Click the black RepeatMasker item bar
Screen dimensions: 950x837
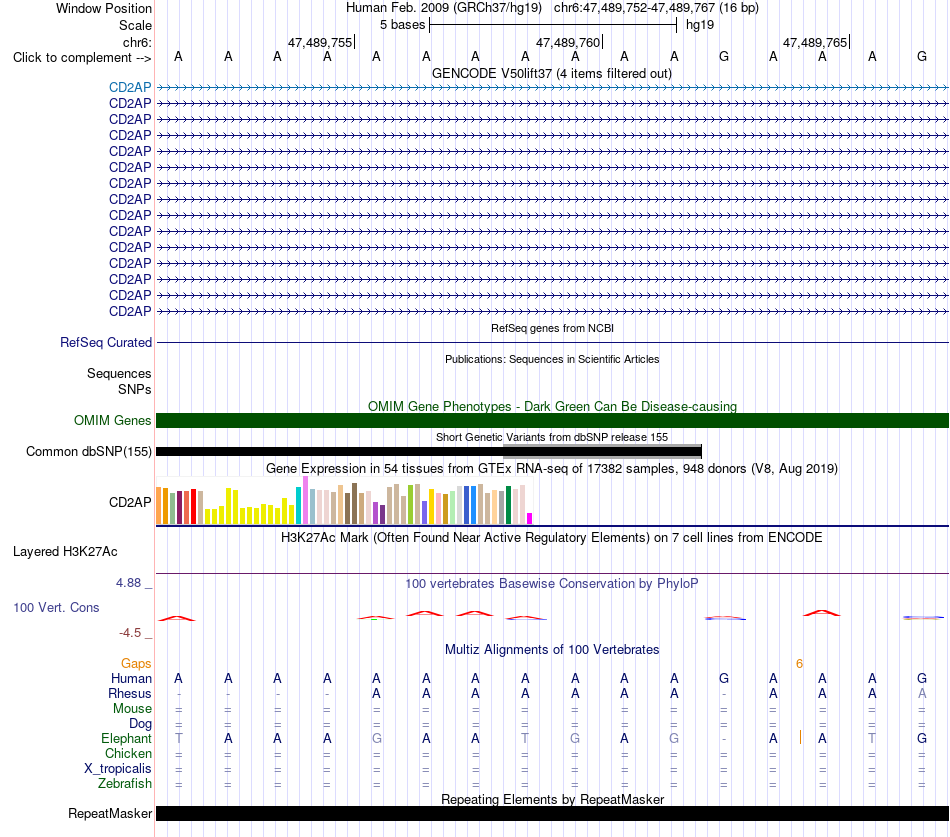point(552,813)
